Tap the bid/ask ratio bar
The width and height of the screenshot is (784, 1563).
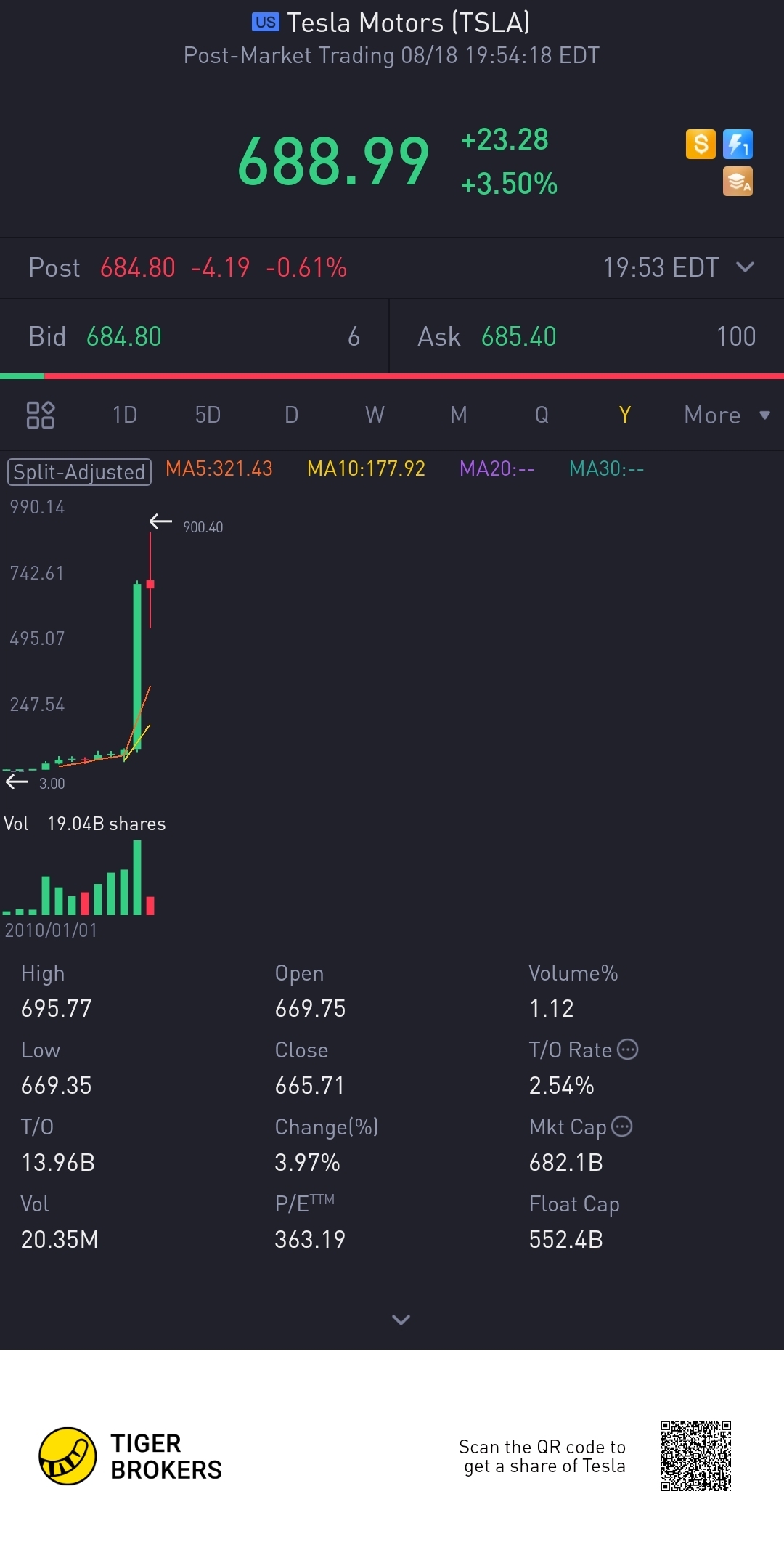click(x=392, y=376)
